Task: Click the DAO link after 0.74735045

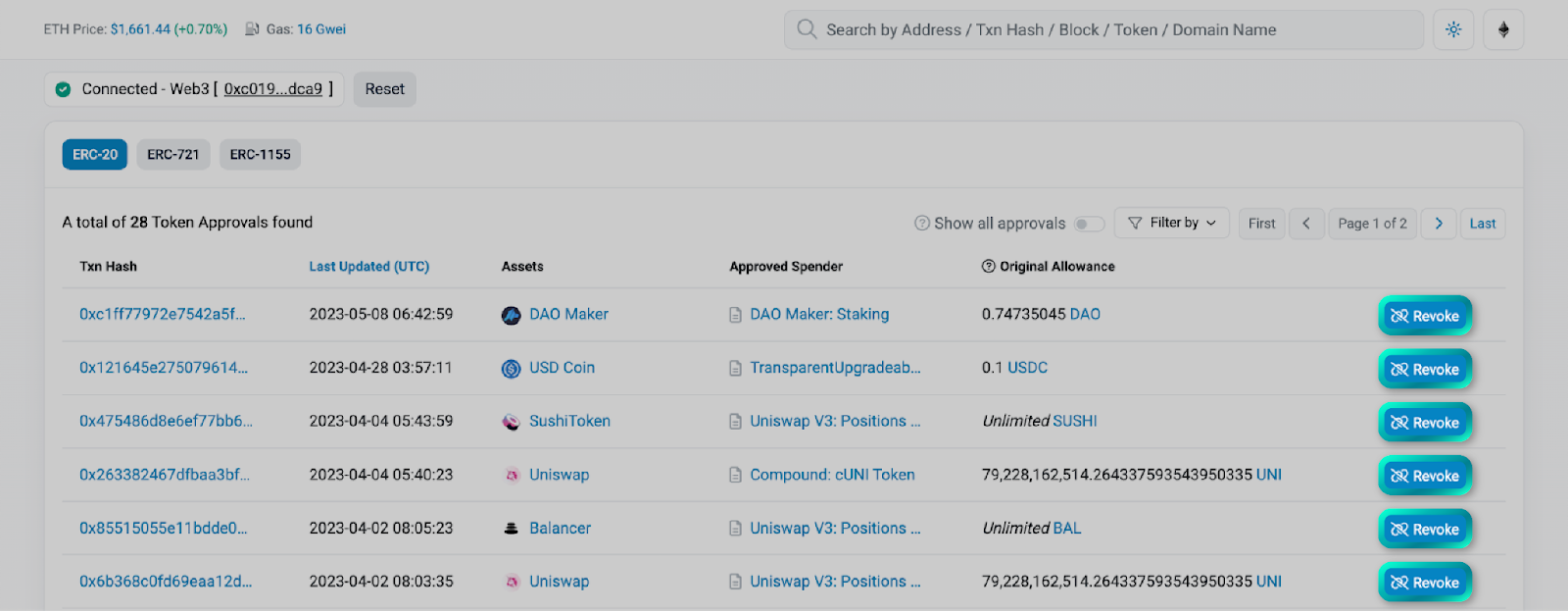Action: click(x=1085, y=314)
